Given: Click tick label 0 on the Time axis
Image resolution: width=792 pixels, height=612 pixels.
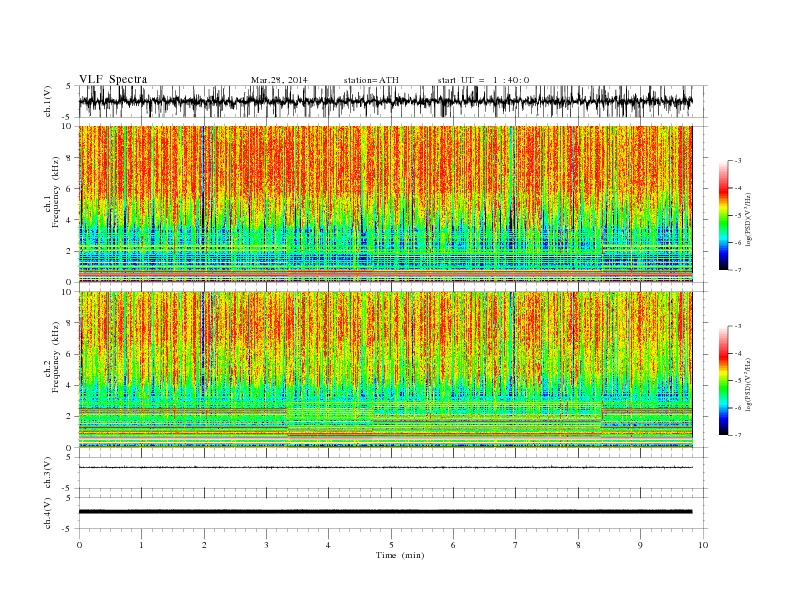Looking at the screenshot, I should (x=79, y=545).
